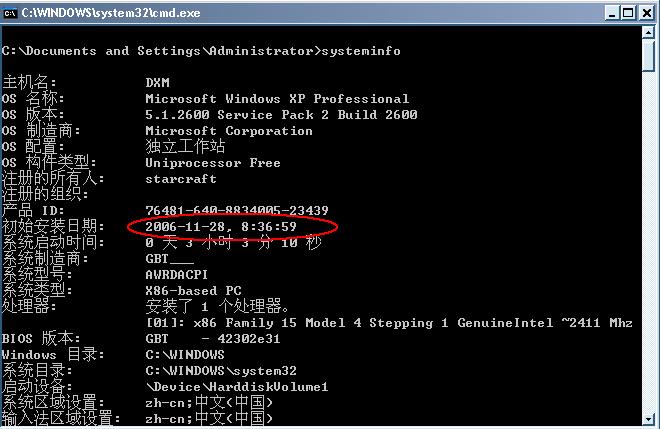Click the 5.1.2600 Service Pack 2 version line
The image size is (660, 429).
click(281, 115)
